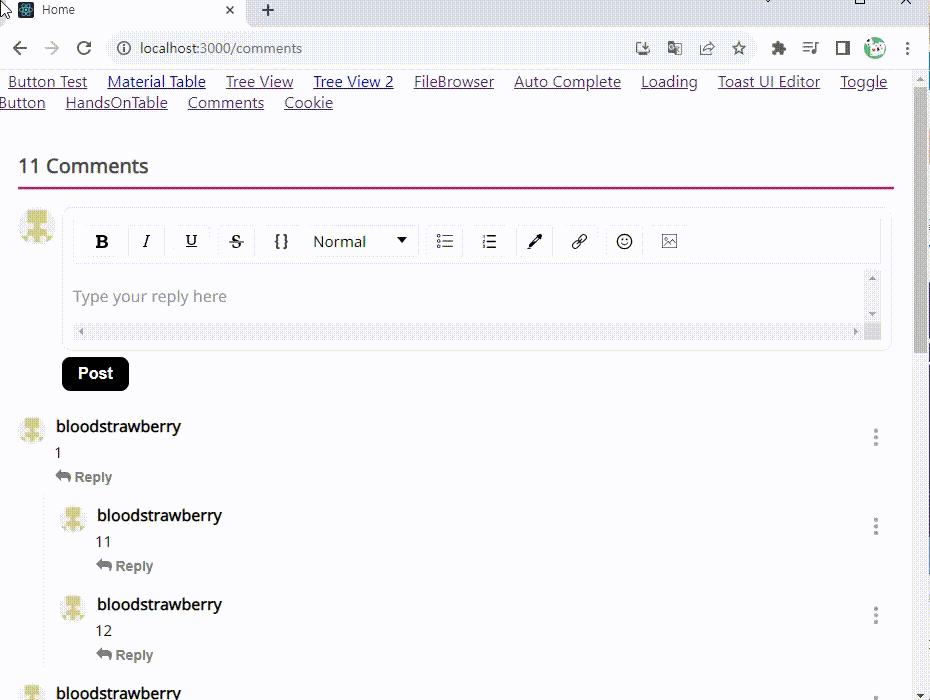Navigate to the Loading page
This screenshot has height=700, width=930.
point(669,82)
